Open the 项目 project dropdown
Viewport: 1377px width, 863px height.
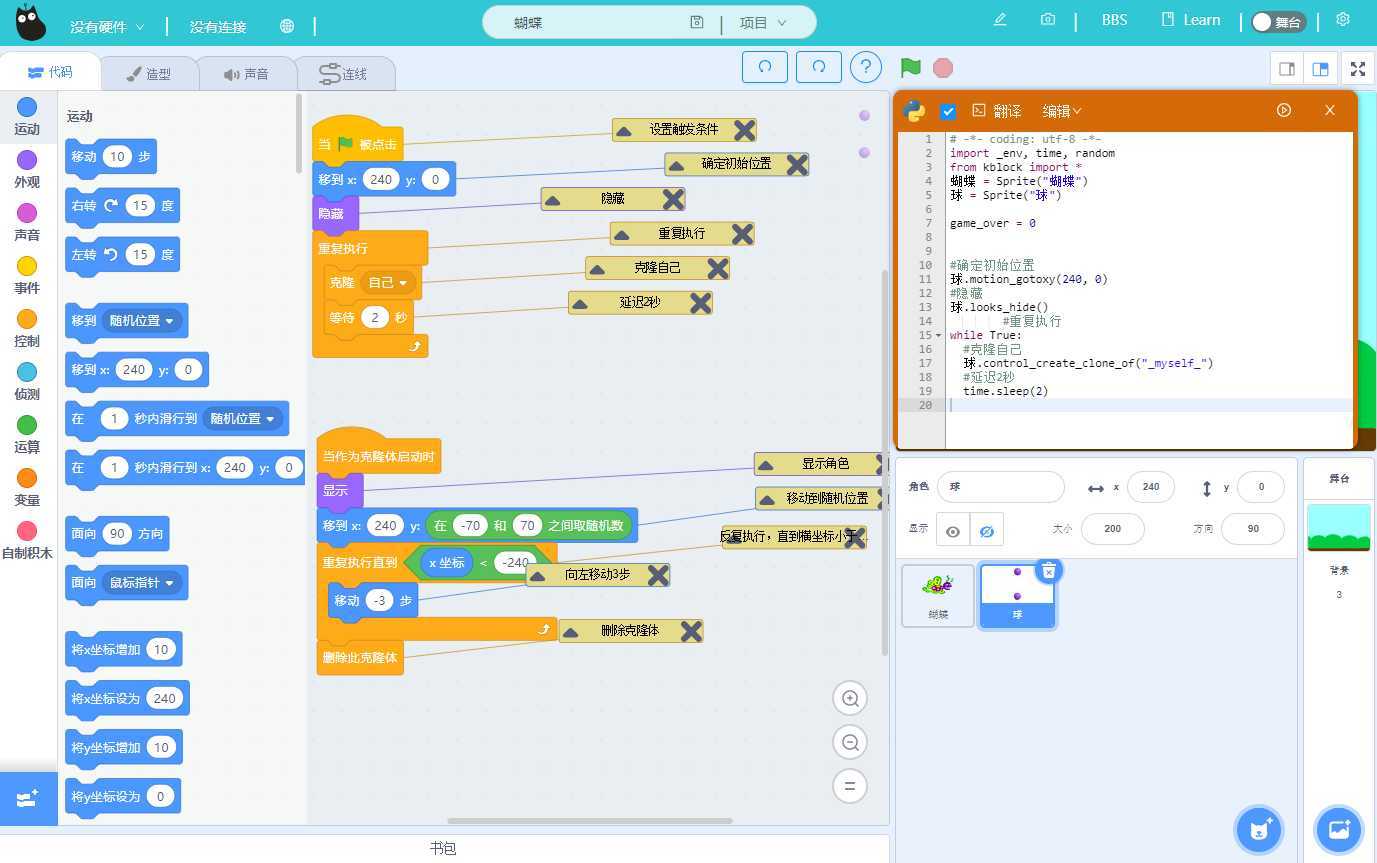[x=763, y=22]
